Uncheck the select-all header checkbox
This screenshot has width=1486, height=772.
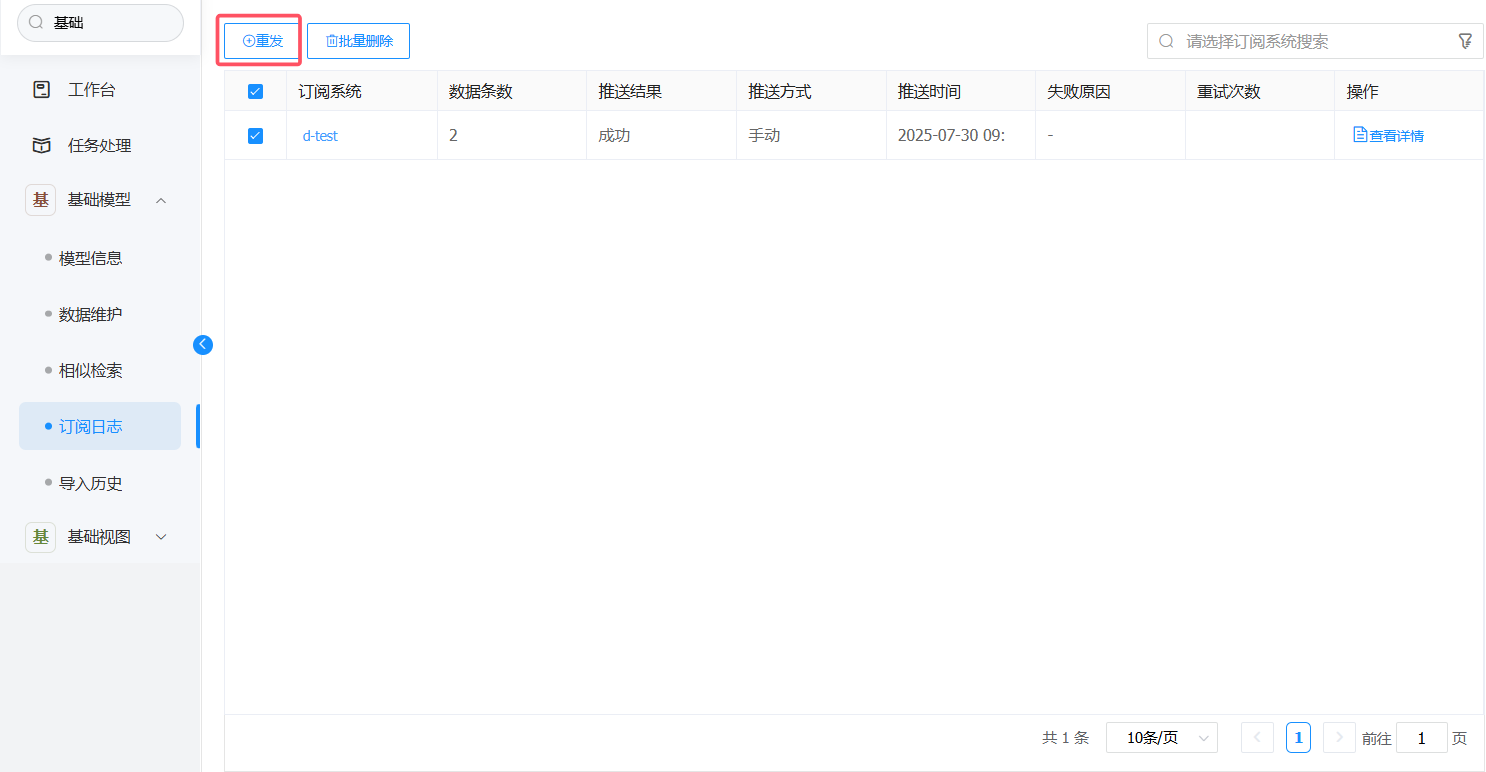click(255, 92)
